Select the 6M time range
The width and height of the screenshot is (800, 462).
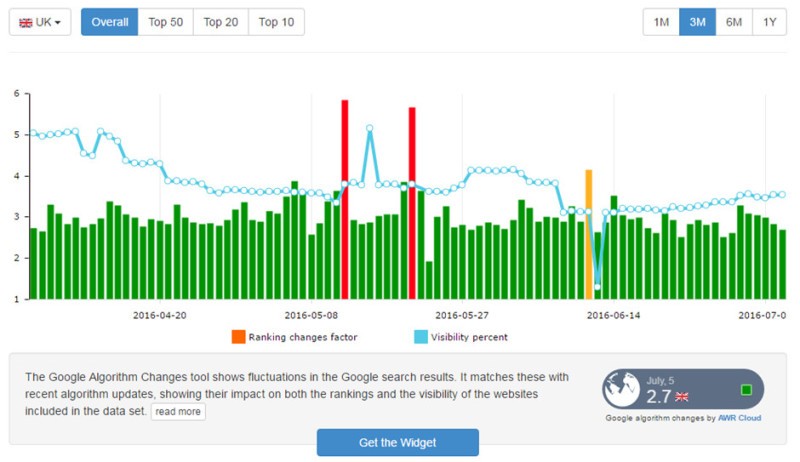(x=734, y=22)
